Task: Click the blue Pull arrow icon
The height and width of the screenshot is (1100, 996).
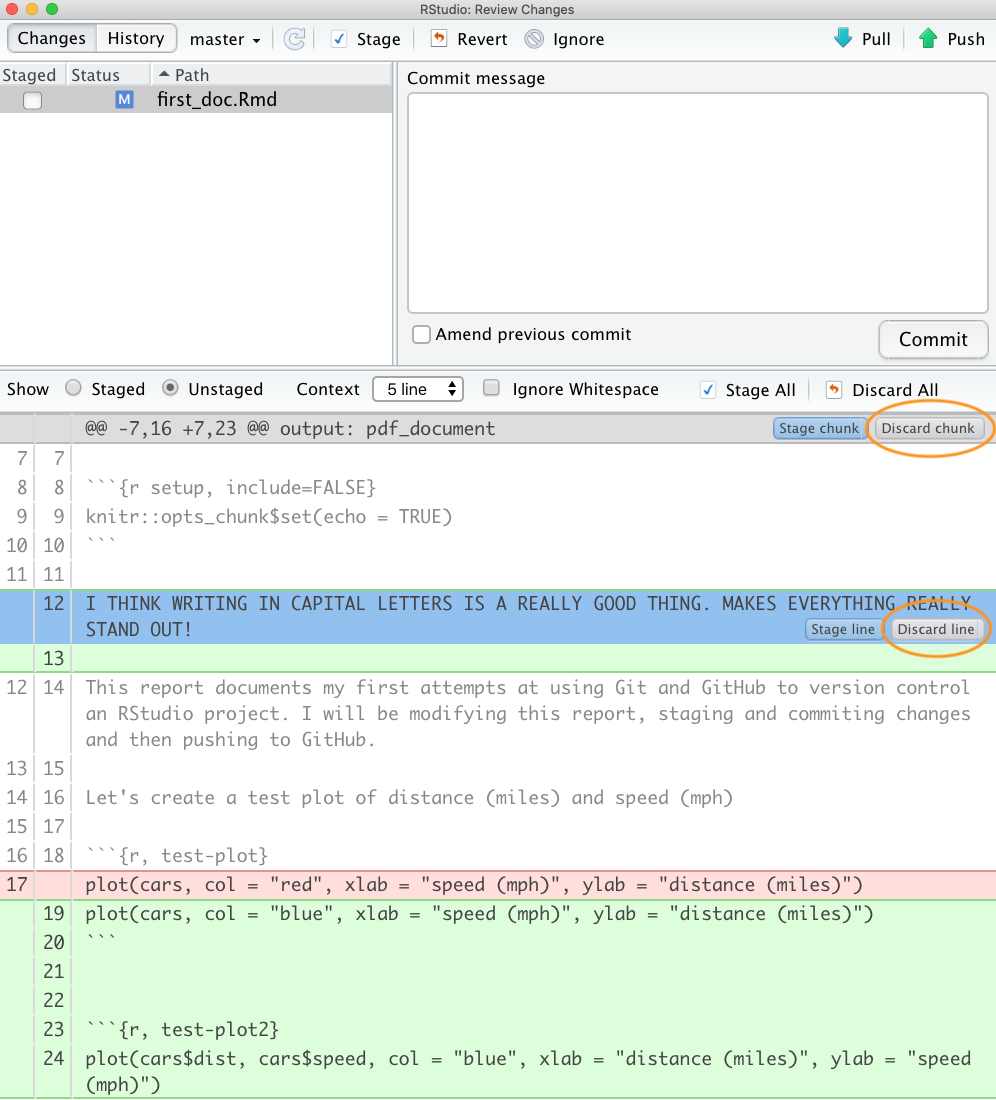Action: pos(843,38)
